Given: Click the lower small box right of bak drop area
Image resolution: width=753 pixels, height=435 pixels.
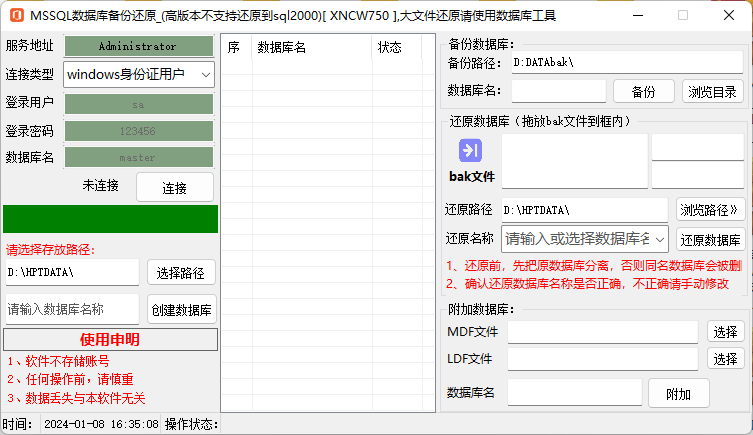Looking at the screenshot, I should (x=698, y=175).
